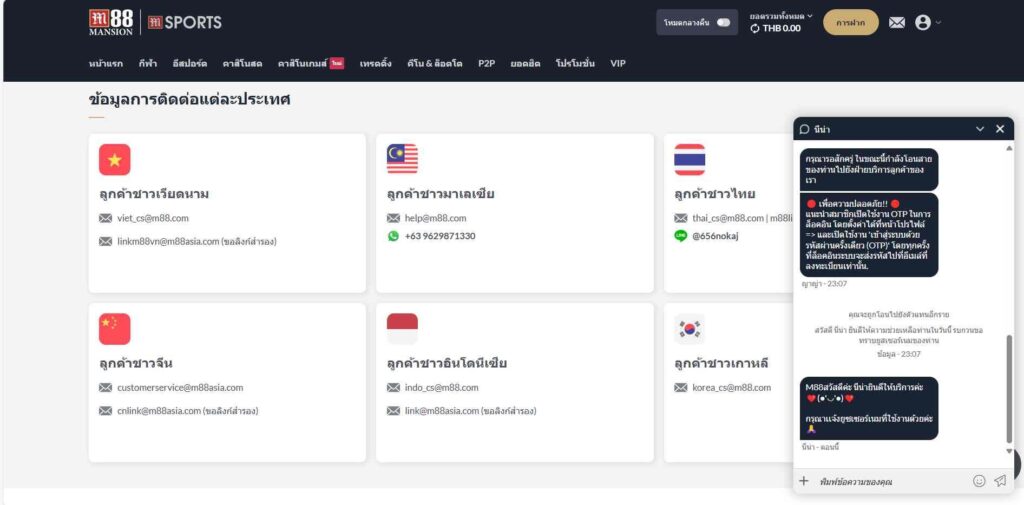Open the เทรดดิ้ง trading menu
1024x505 pixels.
pyautogui.click(x=376, y=63)
